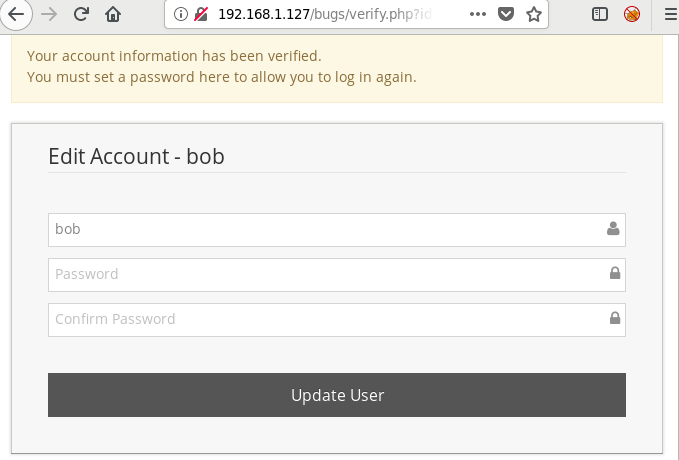This screenshot has height=460, width=679.
Task: Open page actions three-dot menu
Action: point(478,15)
